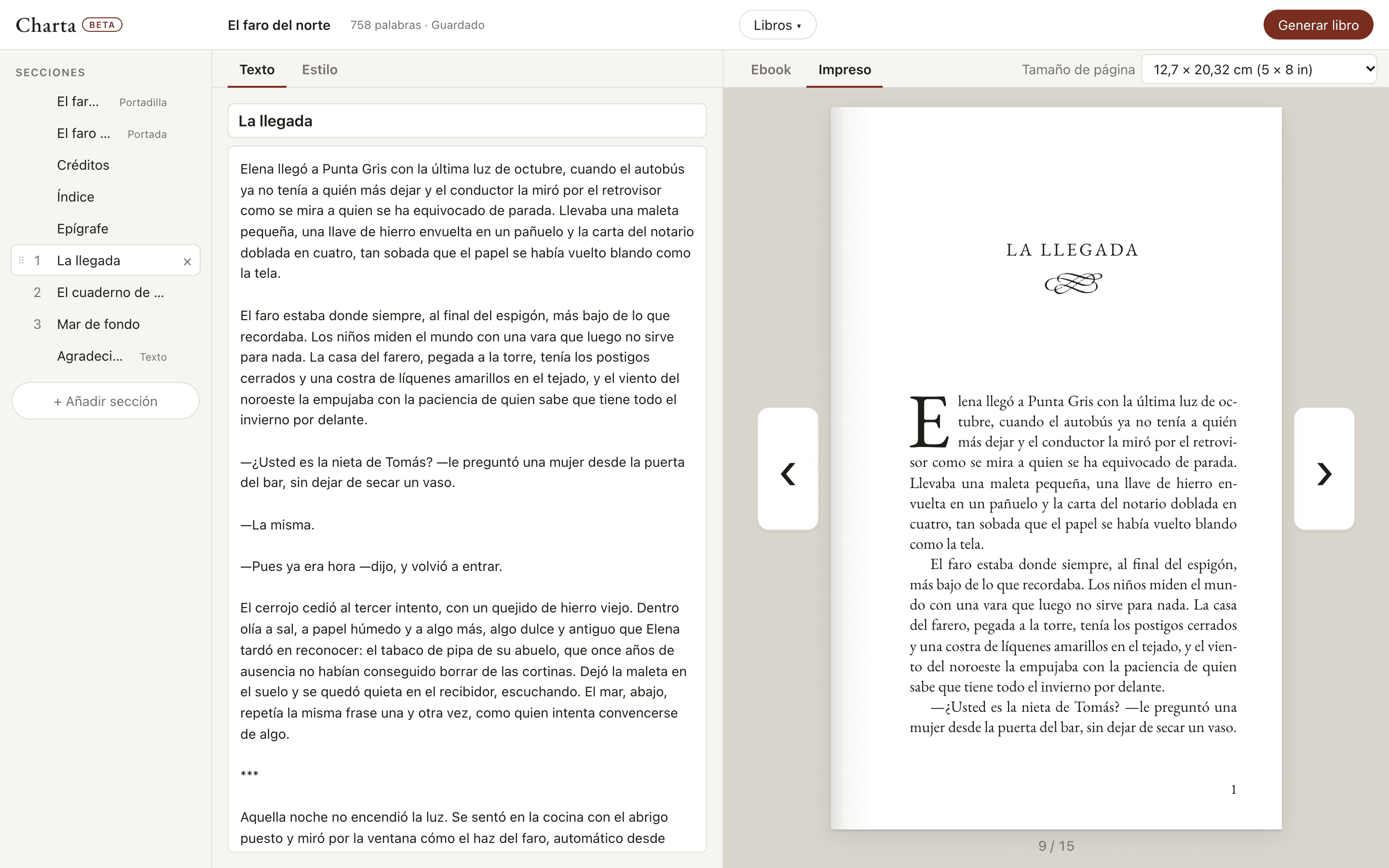Switch to the Estilo tab
The width and height of the screenshot is (1389, 868).
tap(320, 69)
